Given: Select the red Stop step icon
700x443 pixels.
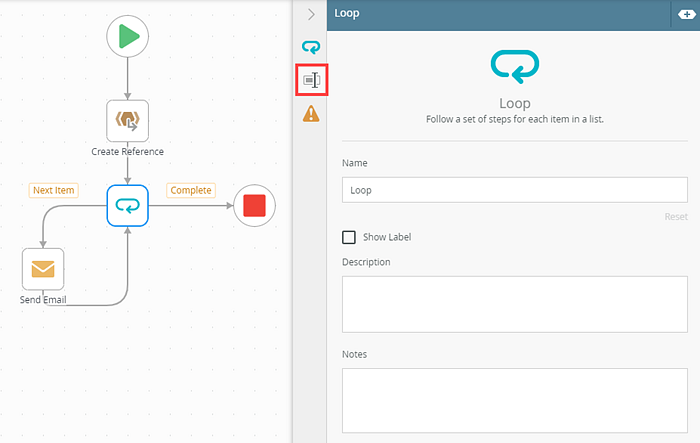Looking at the screenshot, I should tap(254, 206).
